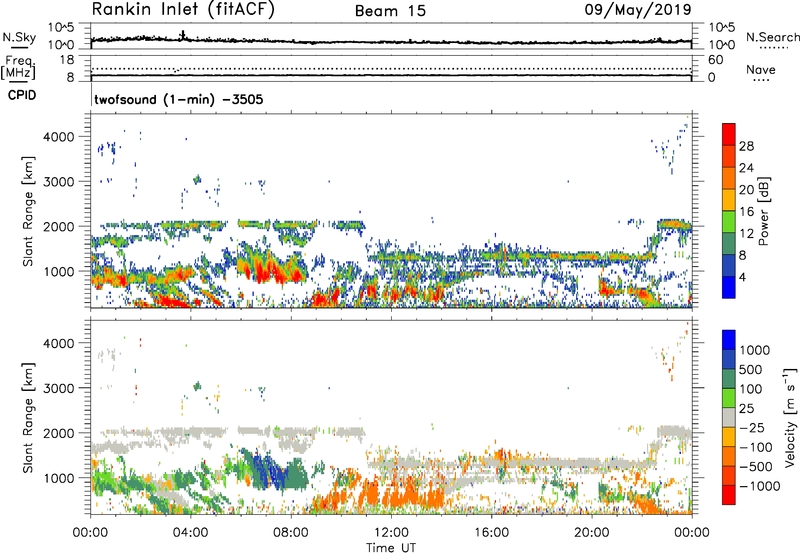Click the dotted line sample under "N.Search"
Screen dimensions: 800x554
coord(774,48)
